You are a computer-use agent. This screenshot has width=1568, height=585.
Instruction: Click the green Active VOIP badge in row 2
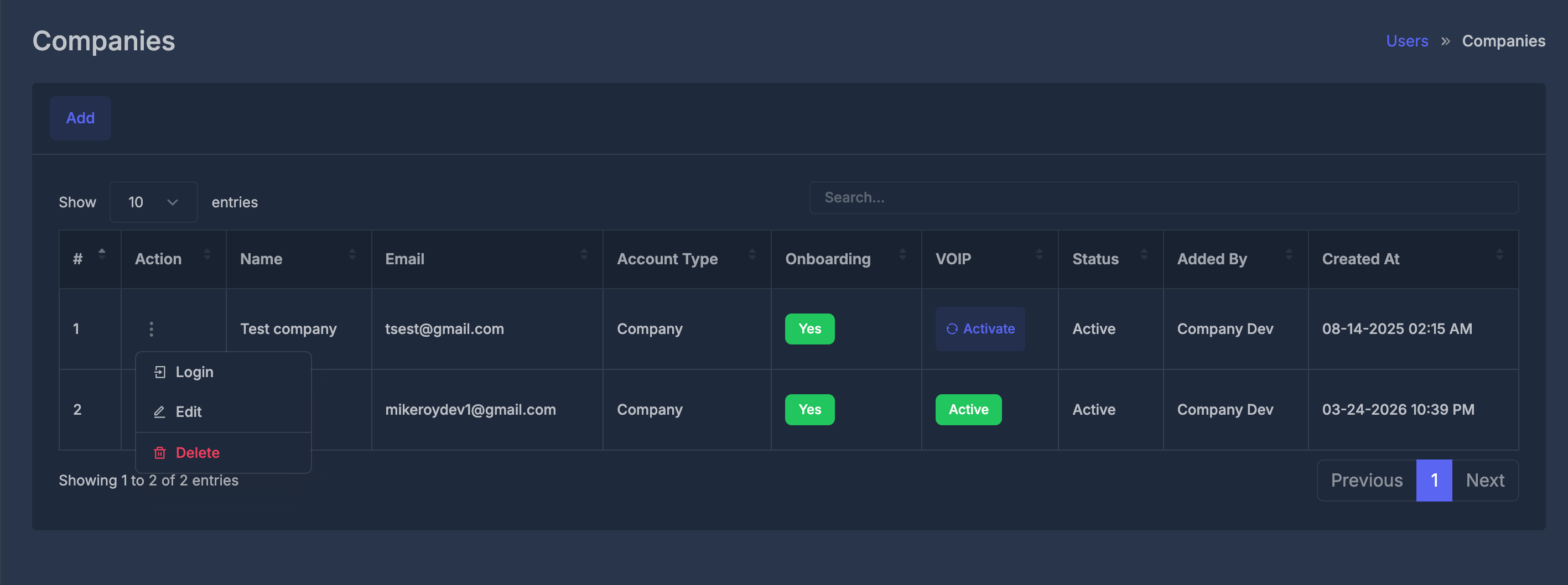pos(968,410)
